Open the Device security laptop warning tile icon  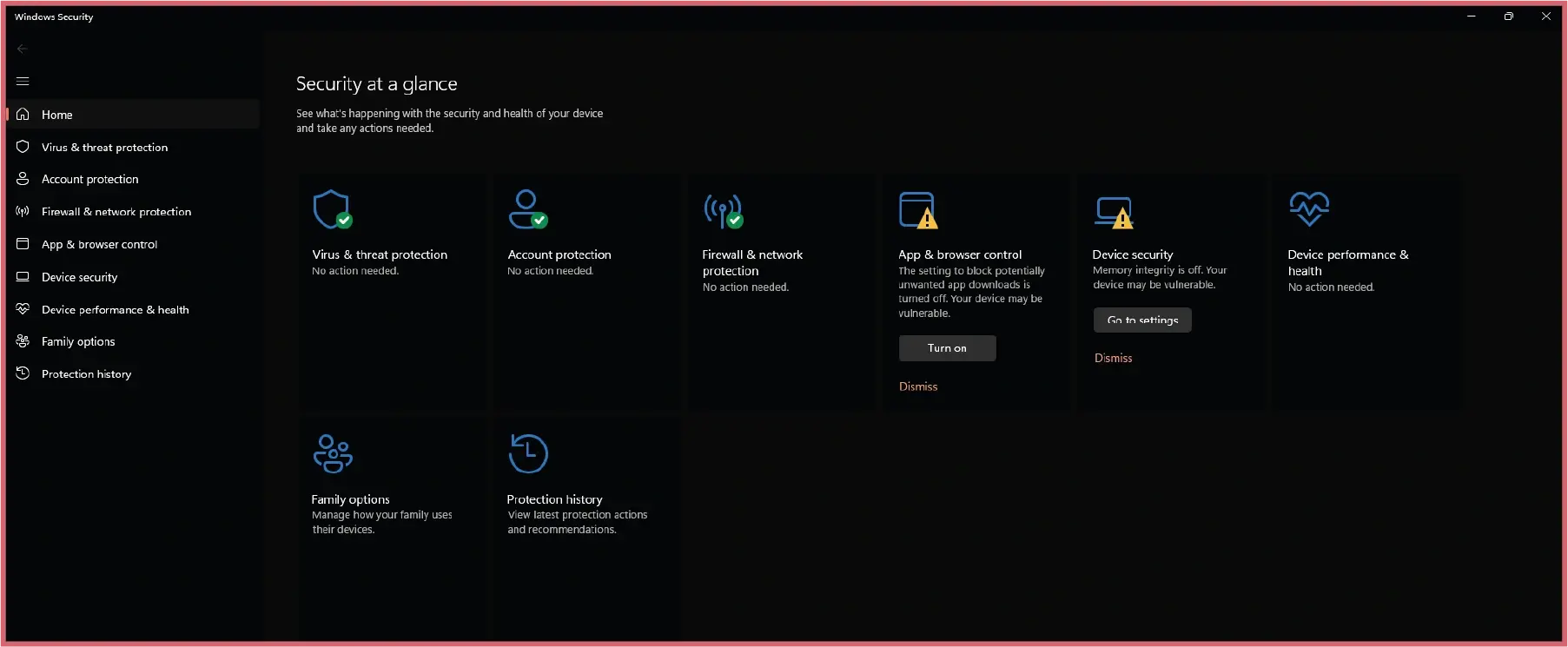point(1115,213)
